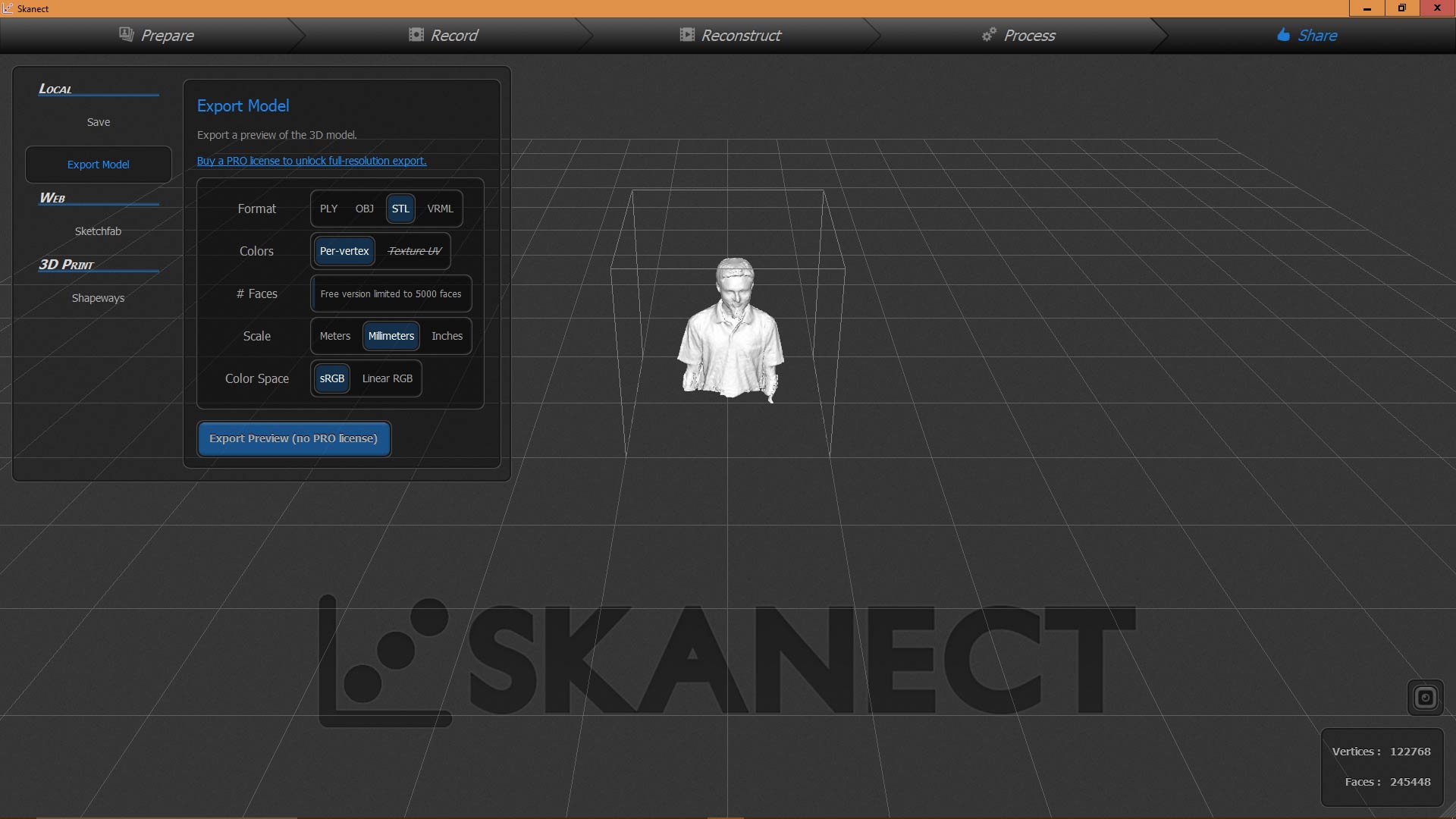Click the Color Space label
Image resolution: width=1456 pixels, height=819 pixels.
click(257, 378)
